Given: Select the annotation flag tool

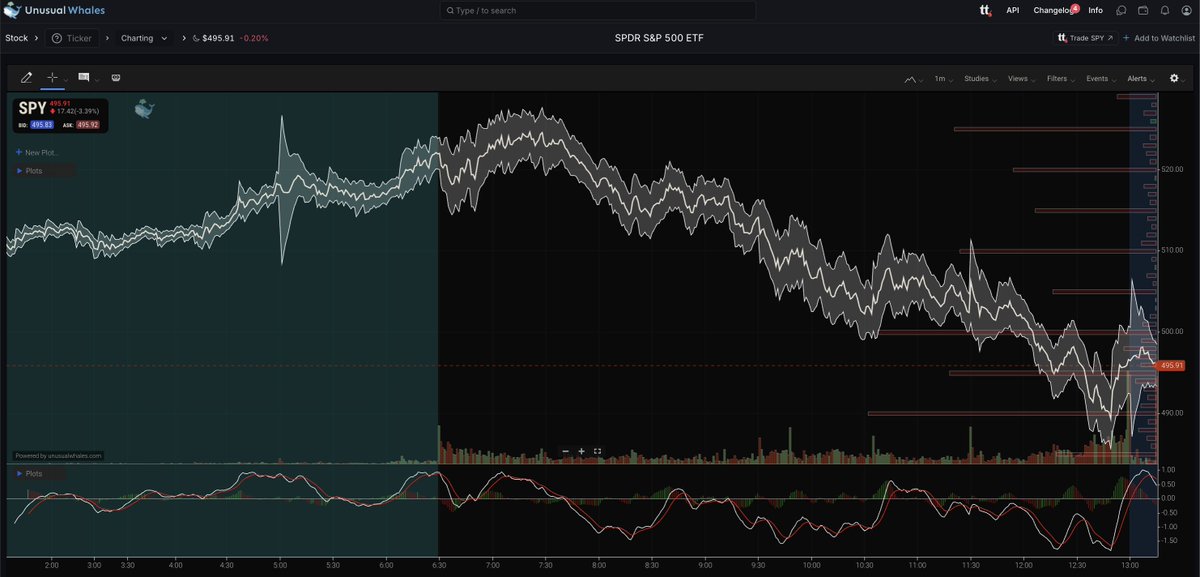Looking at the screenshot, I should 84,77.
